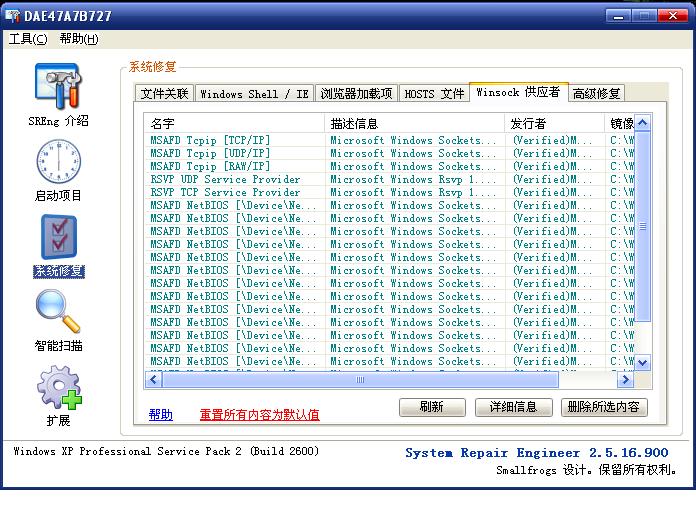Sort by the 名字 column header
Screen dimensions: 696x512
tap(234, 123)
